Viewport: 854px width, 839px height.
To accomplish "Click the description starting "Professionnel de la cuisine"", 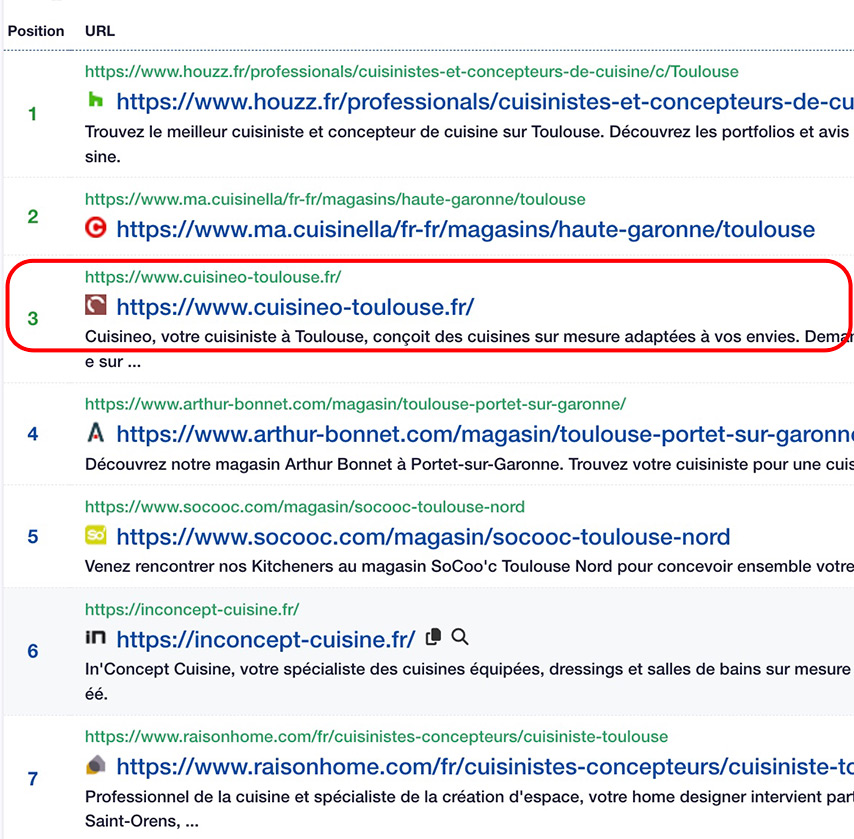I will [x=469, y=809].
